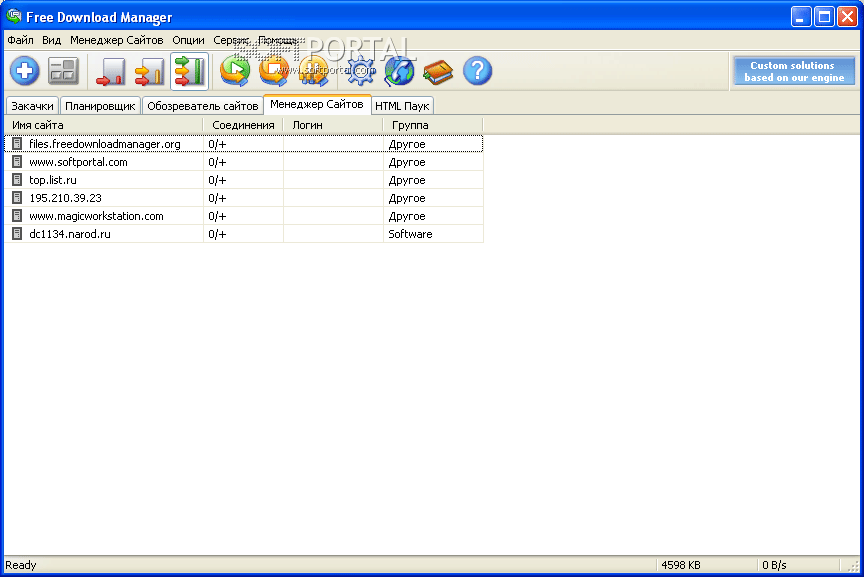Select the www.magicworkstation.com site entry
Viewport: 864px width, 577px height.
(244, 216)
